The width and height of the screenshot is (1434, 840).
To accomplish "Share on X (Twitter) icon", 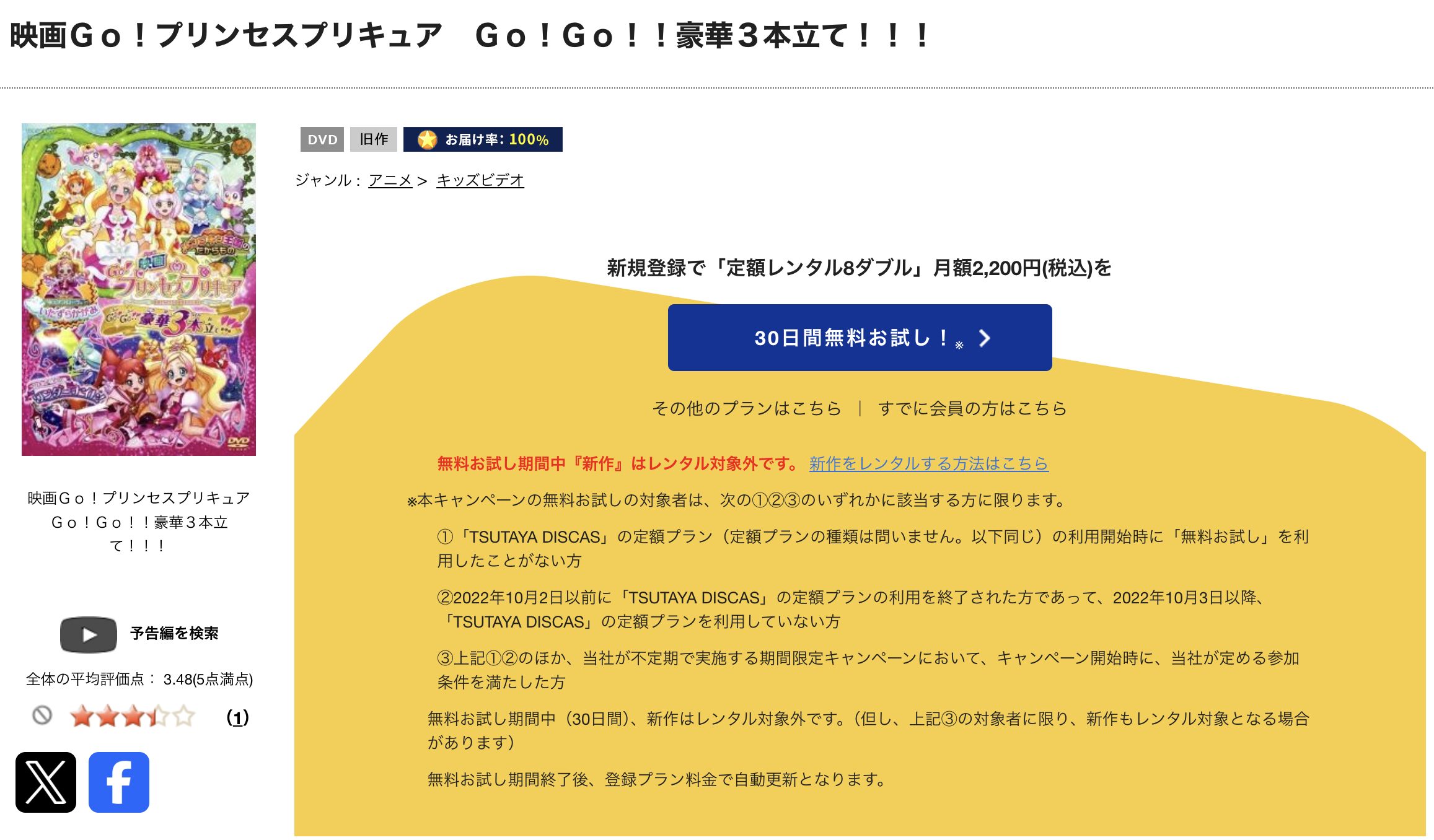I will tap(46, 782).
